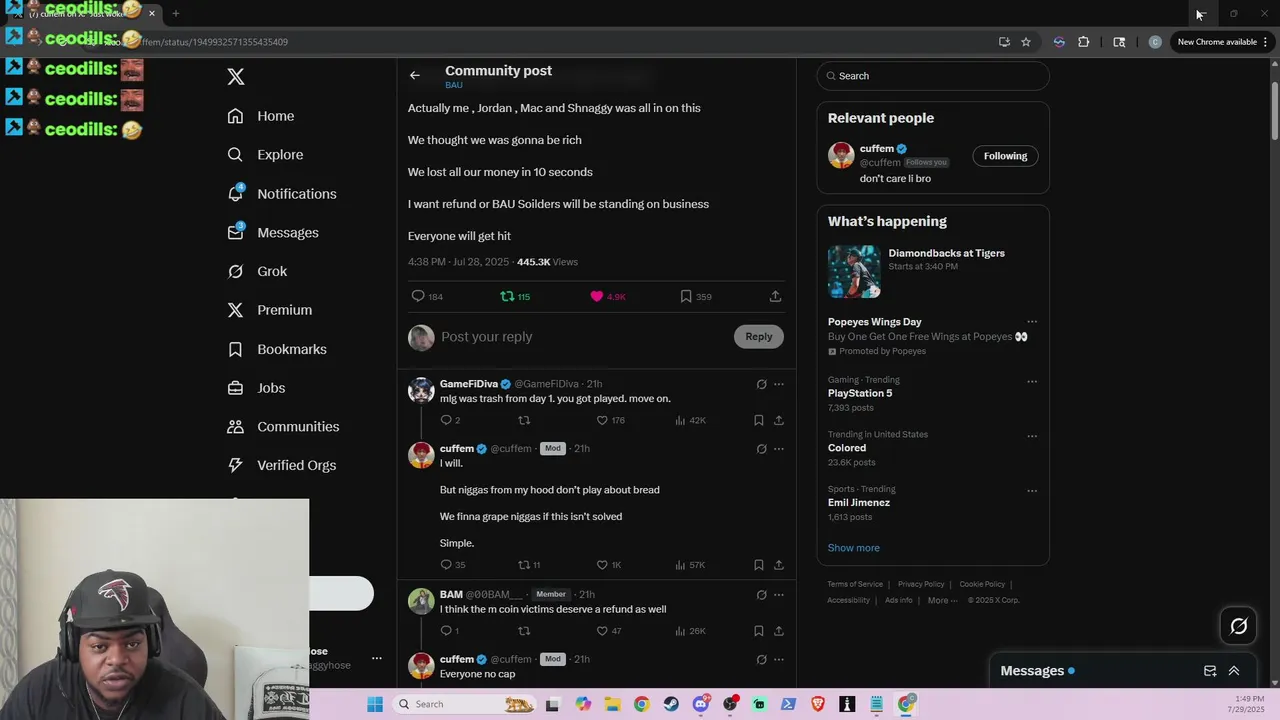Open more options on 'Everyone no cap' reply

coord(779,660)
